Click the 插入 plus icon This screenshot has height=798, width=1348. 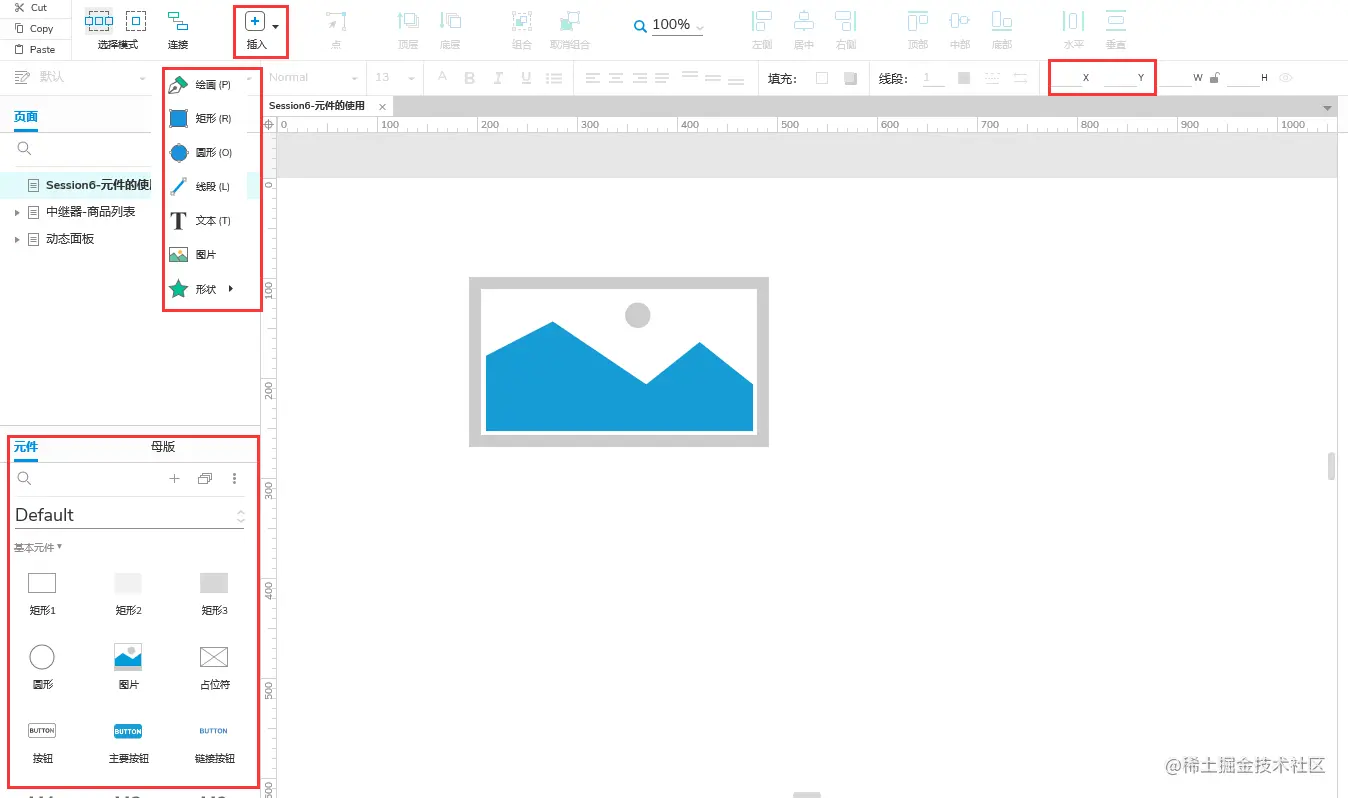pos(255,22)
